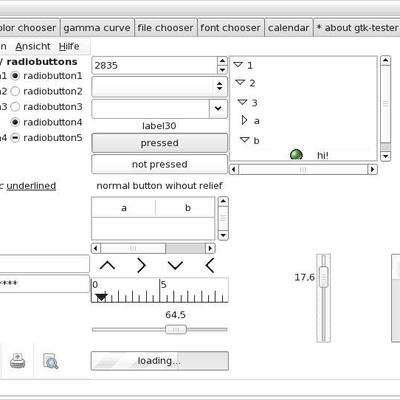Viewport: 400px width, 400px height.
Task: Click the green ball icon beside hi!
Action: 296,155
